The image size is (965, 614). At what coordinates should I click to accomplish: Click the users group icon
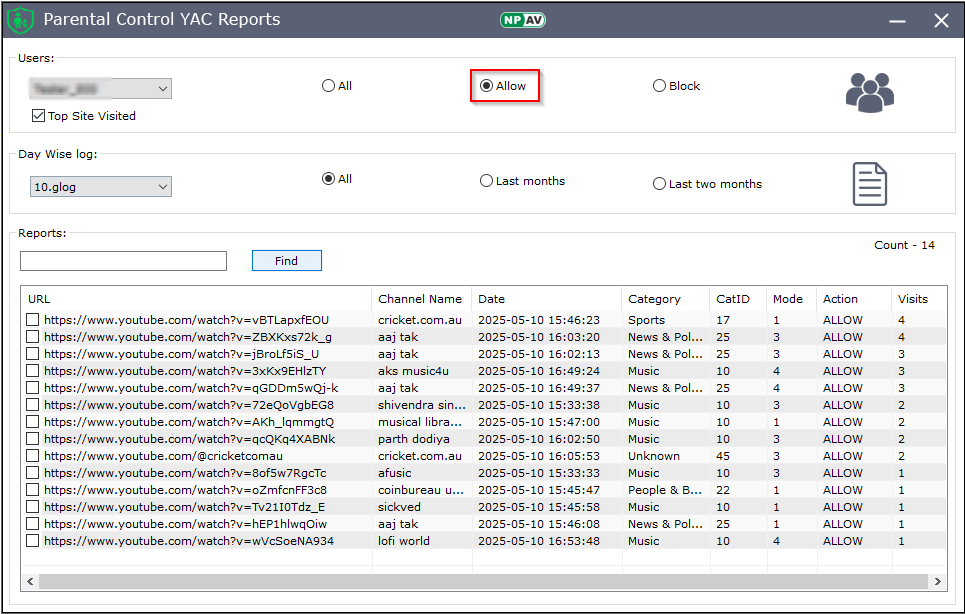[x=869, y=92]
